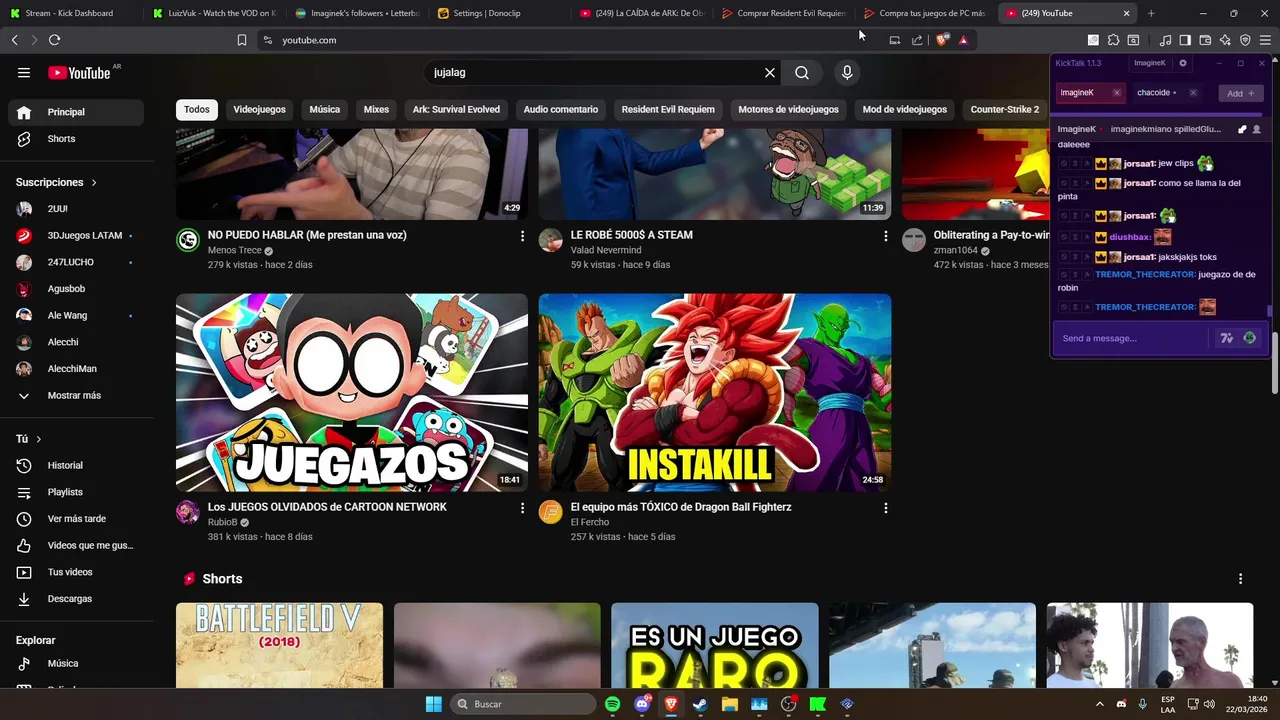This screenshot has height=720, width=1280.
Task: Play Dragon Ball Fighterz INSTAKILL thumbnail
Action: pyautogui.click(x=715, y=392)
